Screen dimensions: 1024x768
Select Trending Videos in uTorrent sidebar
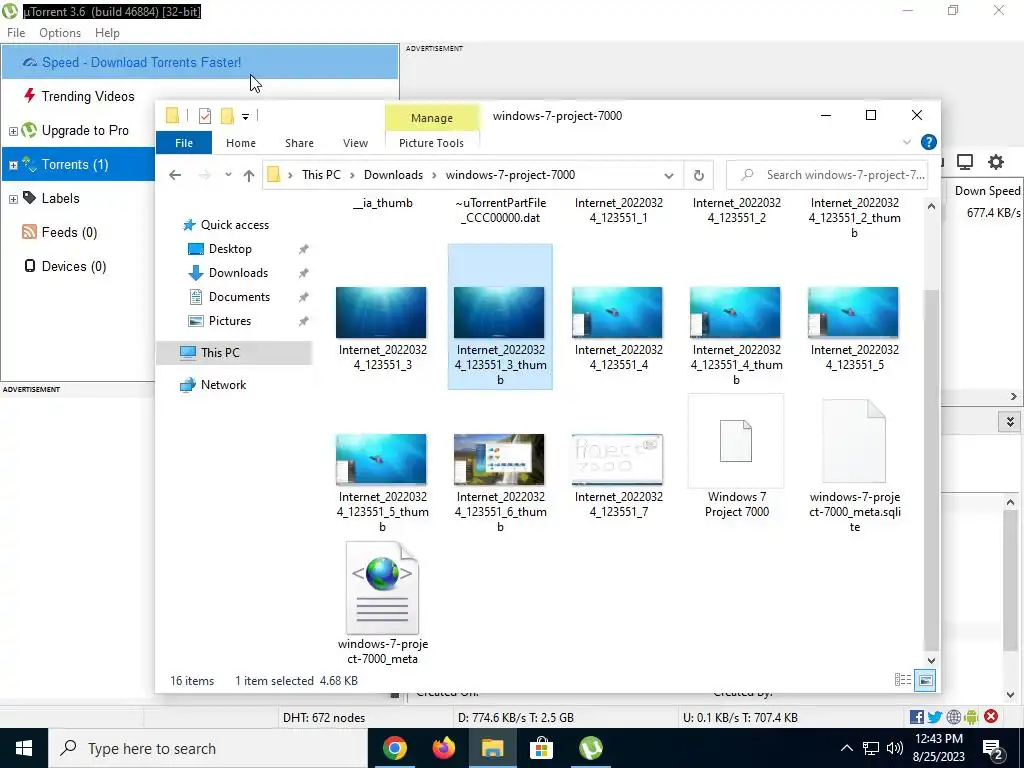88,96
